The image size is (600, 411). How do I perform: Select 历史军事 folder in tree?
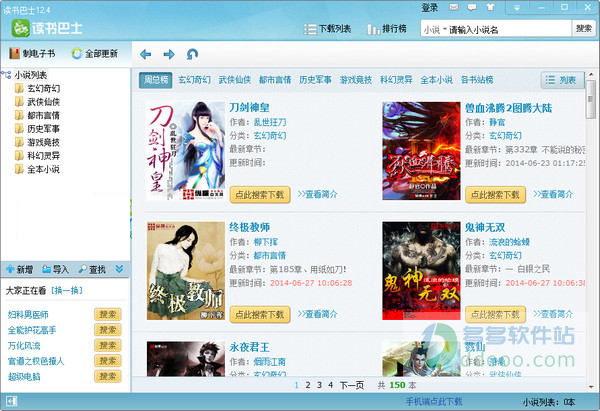[x=38, y=129]
